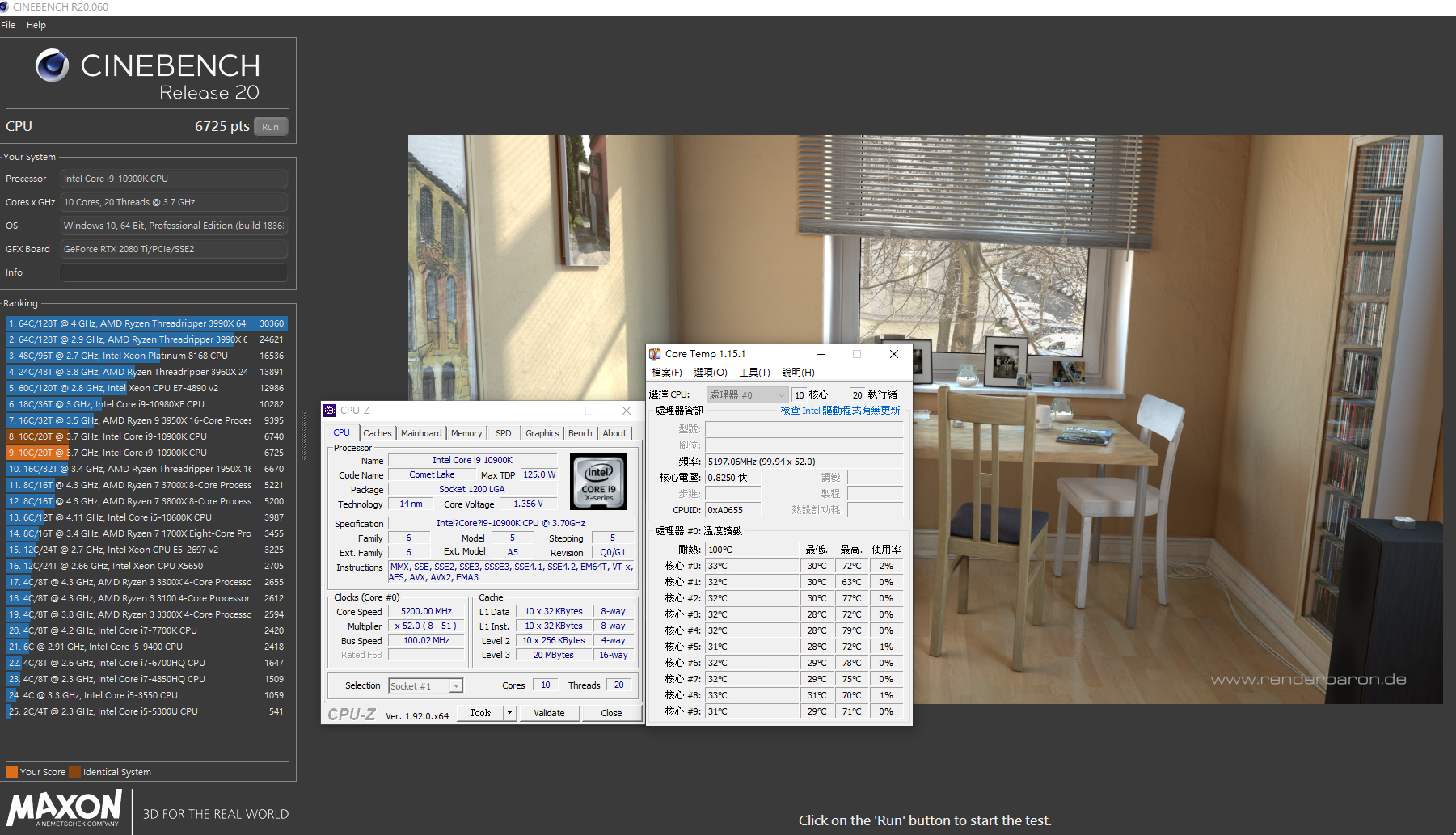1456x835 pixels.
Task: Open the 工具(T) menu in Core Temp
Action: (x=754, y=373)
